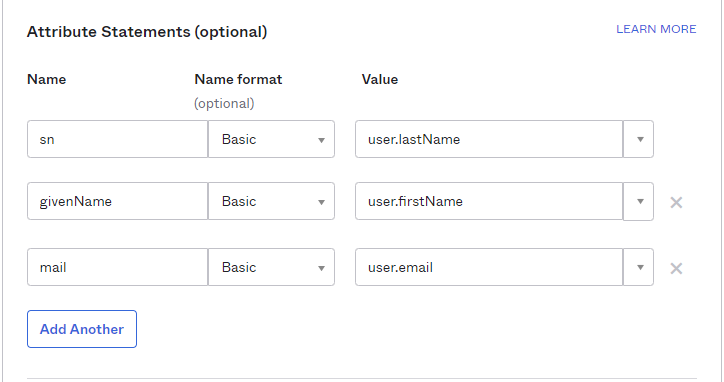This screenshot has height=382, width=724.
Task: Click the Value column label
Action: 380,79
